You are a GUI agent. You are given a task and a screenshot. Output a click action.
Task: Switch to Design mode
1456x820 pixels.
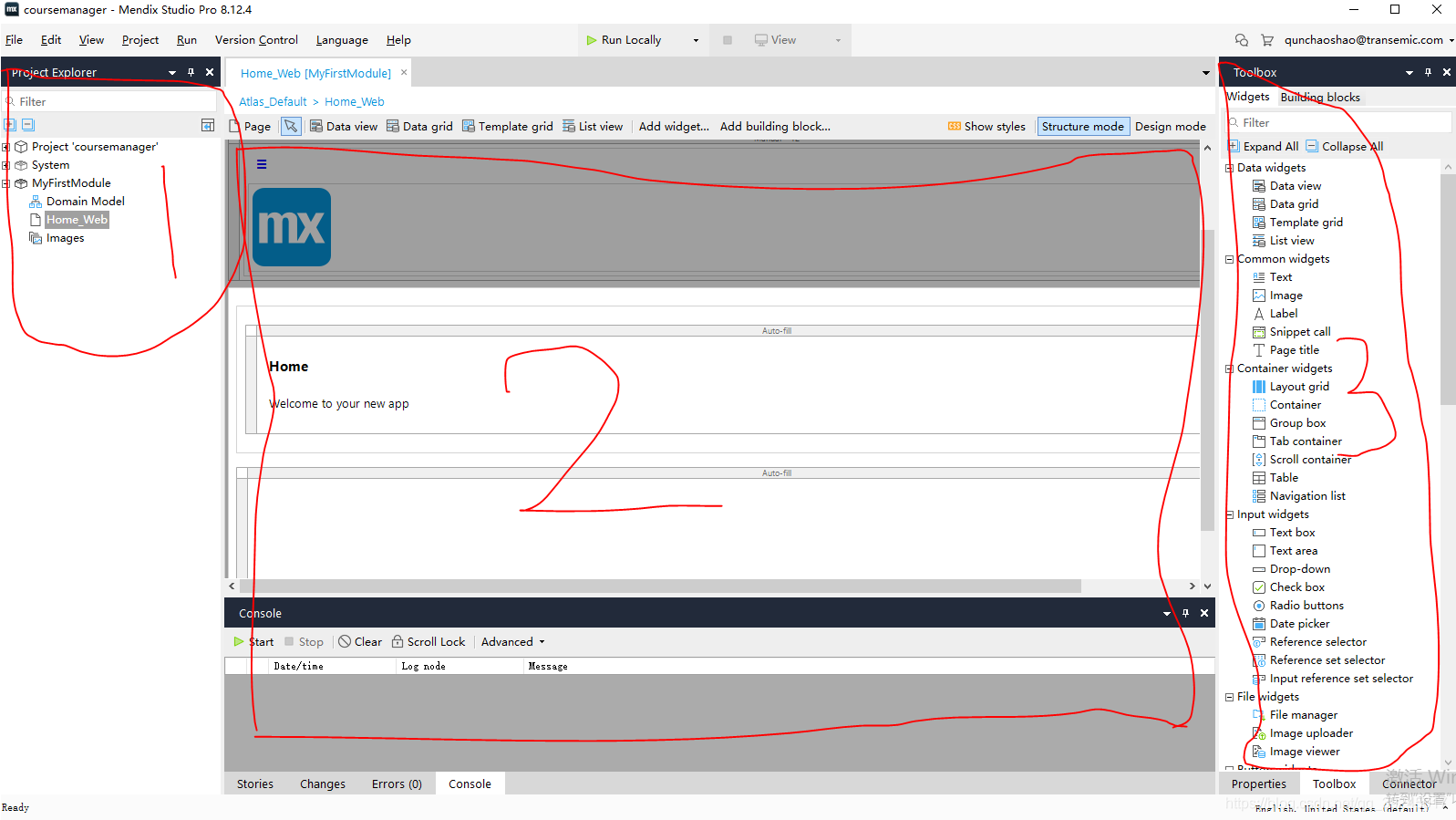pyautogui.click(x=1170, y=127)
